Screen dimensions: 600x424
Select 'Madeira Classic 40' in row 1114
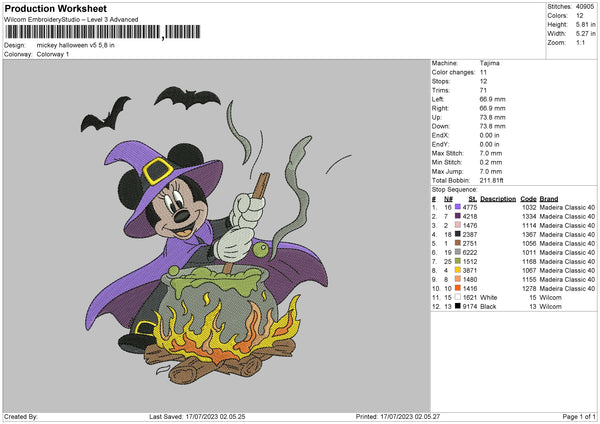pos(567,225)
